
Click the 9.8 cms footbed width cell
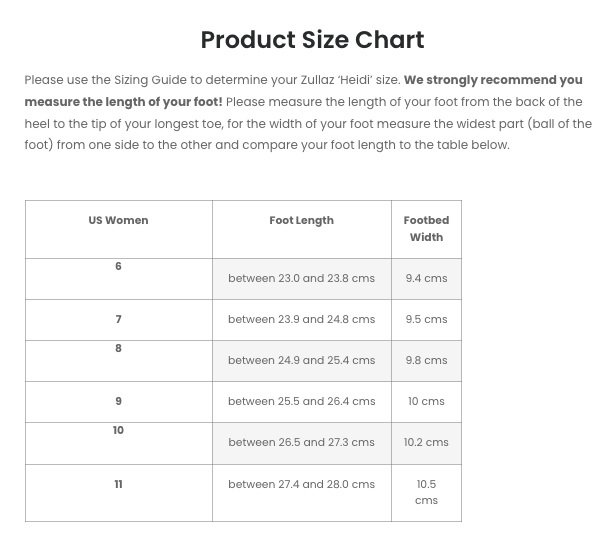(x=426, y=360)
